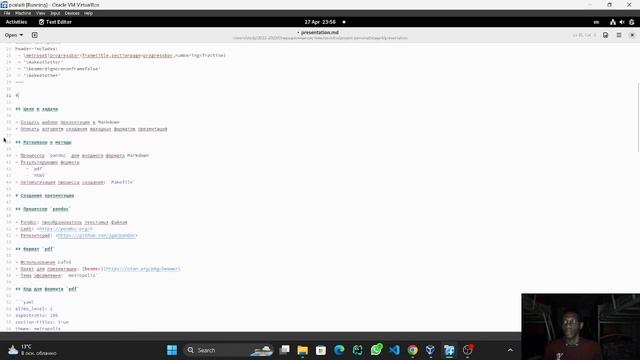Open PyCharm from the taskbar
The height and width of the screenshot is (360, 640).
358,350
